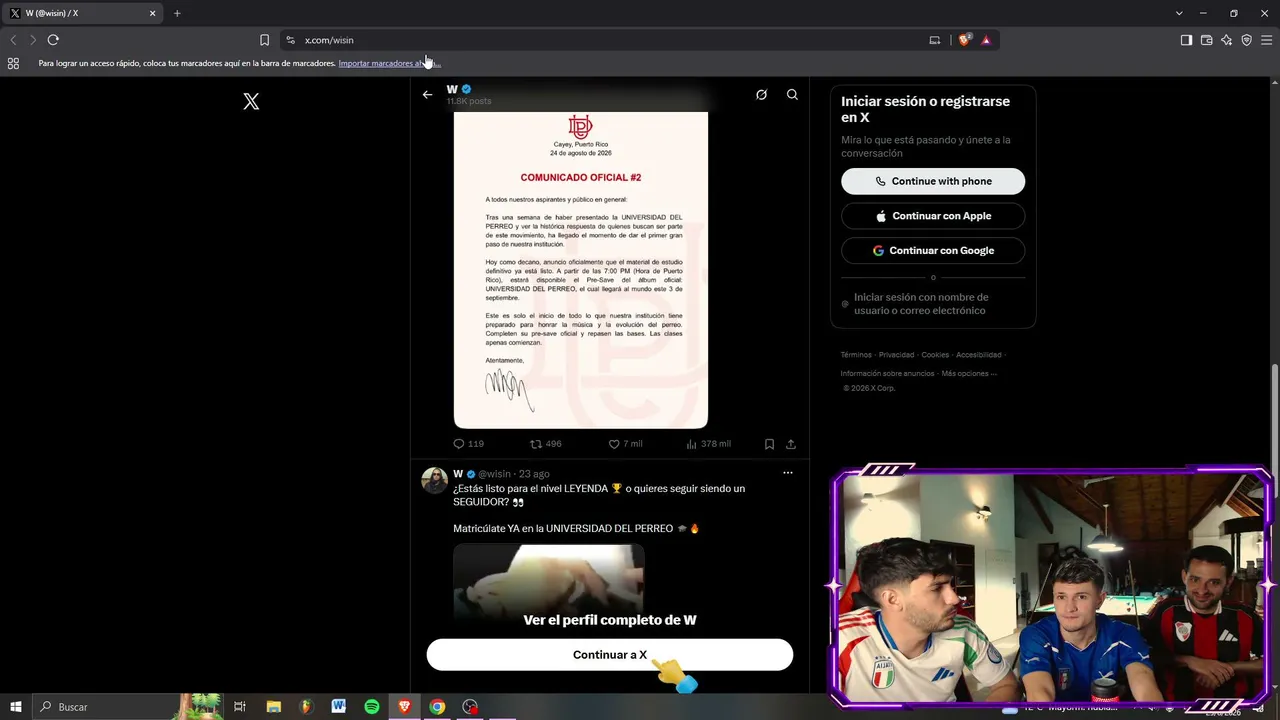
Task: Open Información sobre anuncios footer link
Action: pyautogui.click(x=887, y=373)
